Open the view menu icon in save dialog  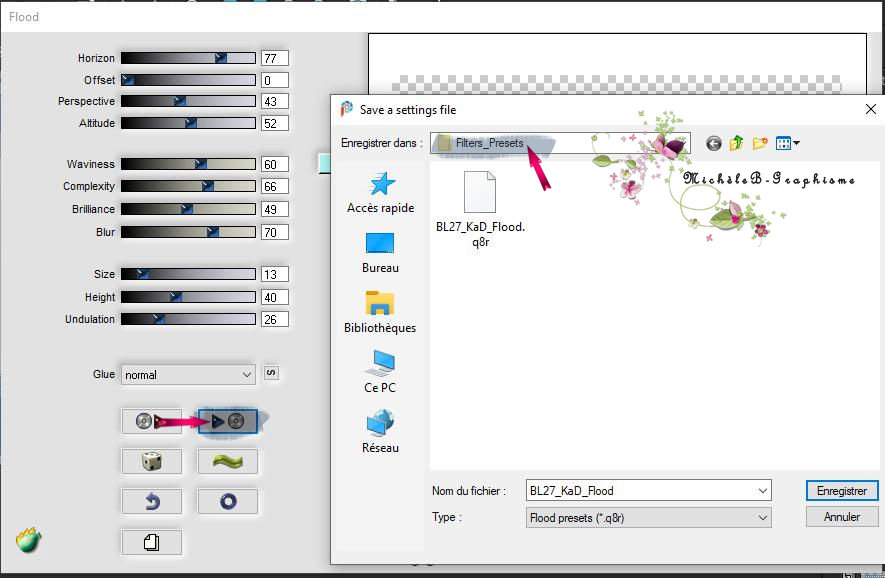[x=787, y=143]
